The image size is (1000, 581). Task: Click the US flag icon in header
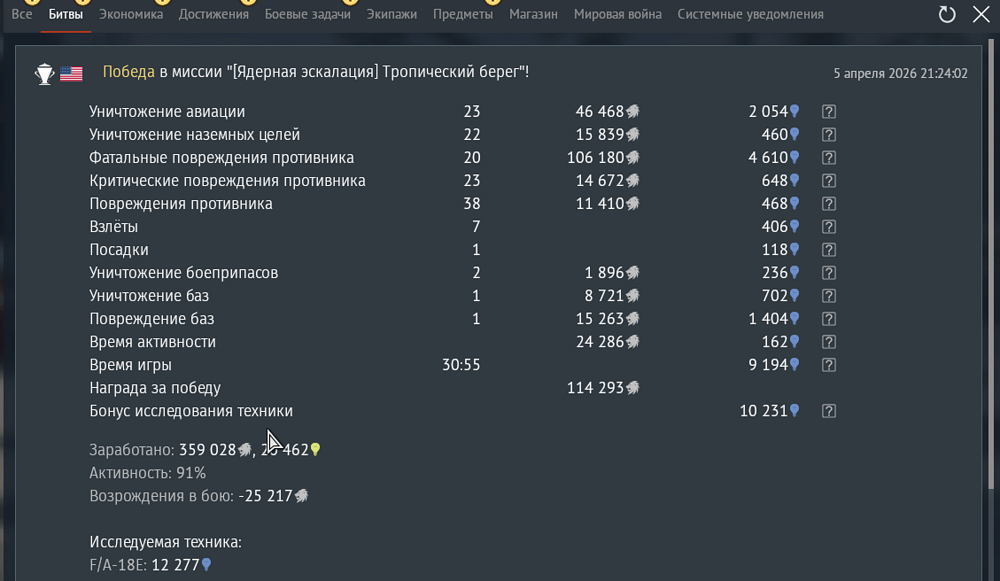tap(71, 73)
